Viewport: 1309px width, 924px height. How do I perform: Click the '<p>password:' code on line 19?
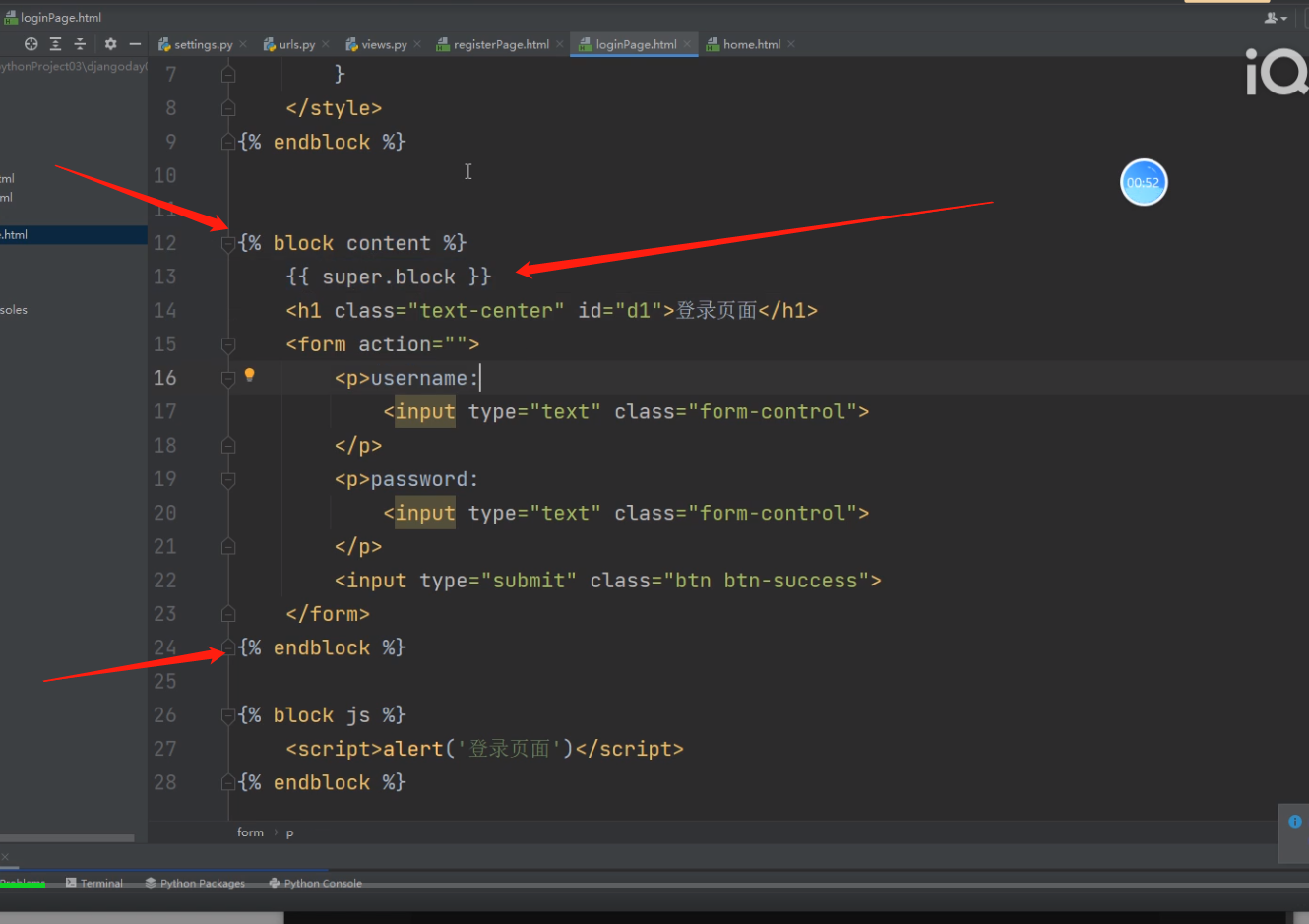406,479
